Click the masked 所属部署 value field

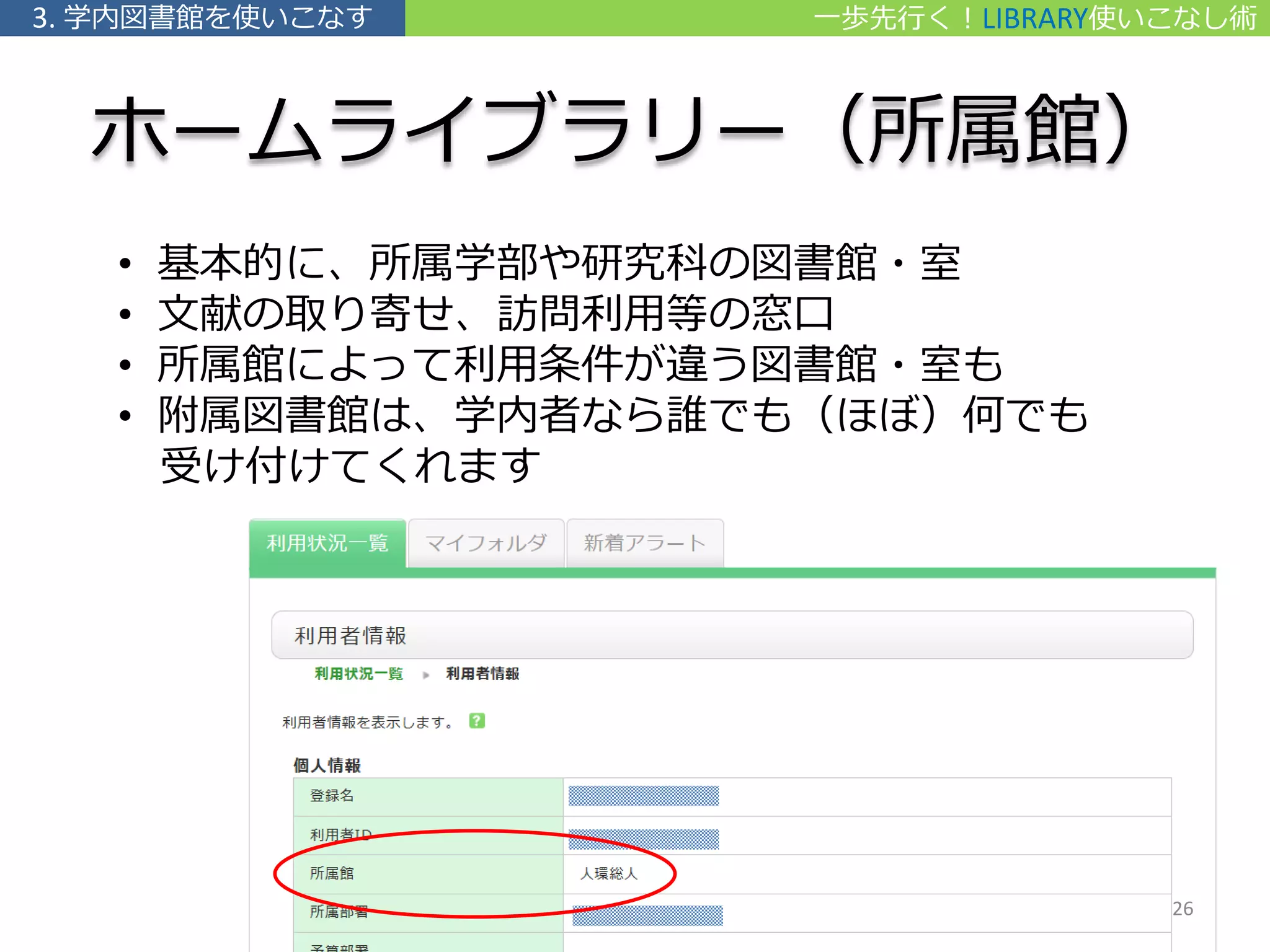[x=647, y=915]
